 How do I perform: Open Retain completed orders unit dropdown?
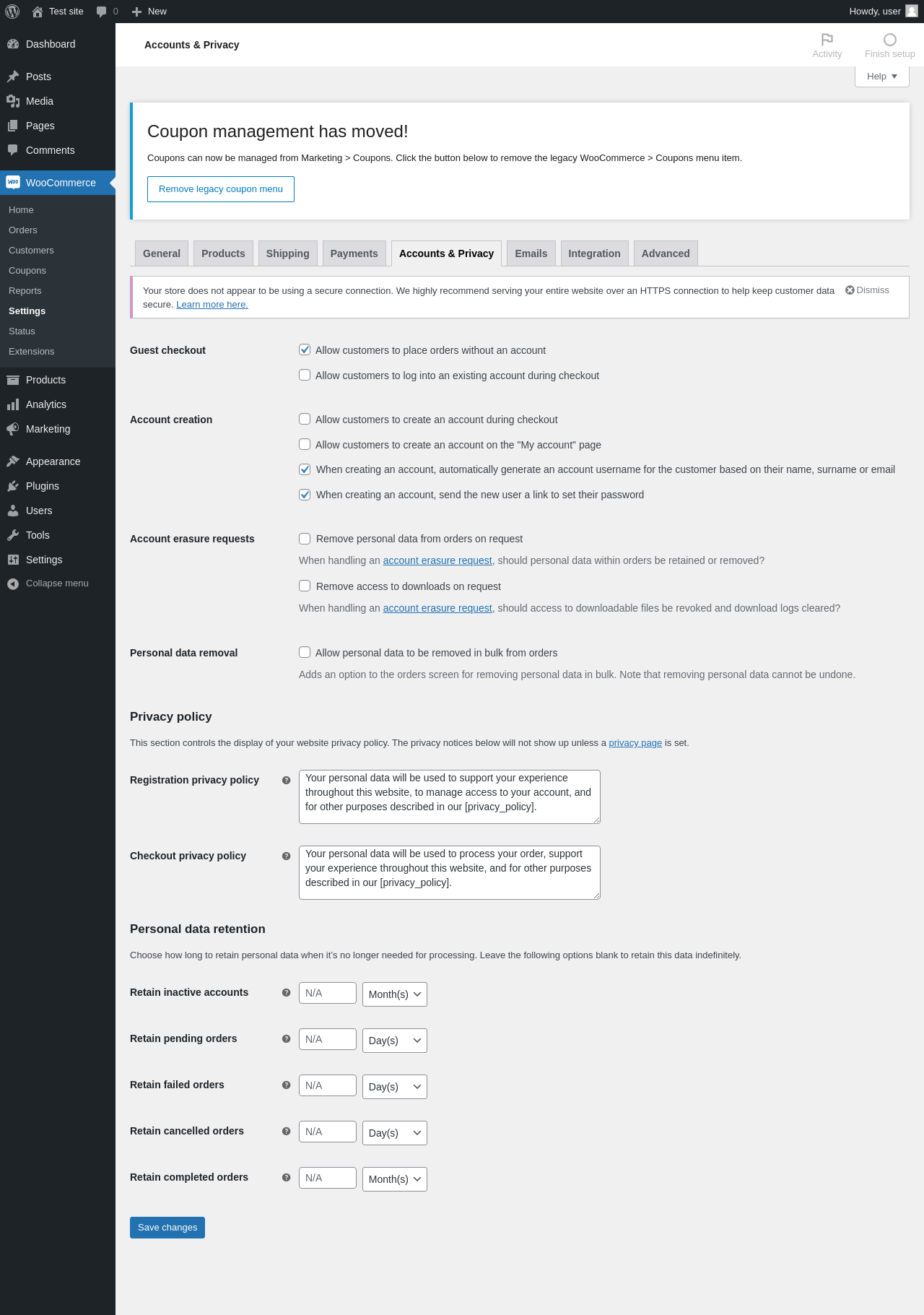[x=395, y=1179]
